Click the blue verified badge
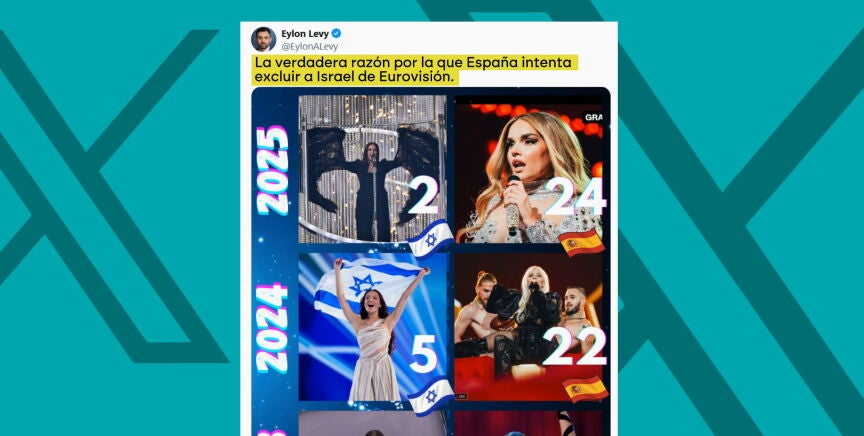The width and height of the screenshot is (864, 436). 336,34
